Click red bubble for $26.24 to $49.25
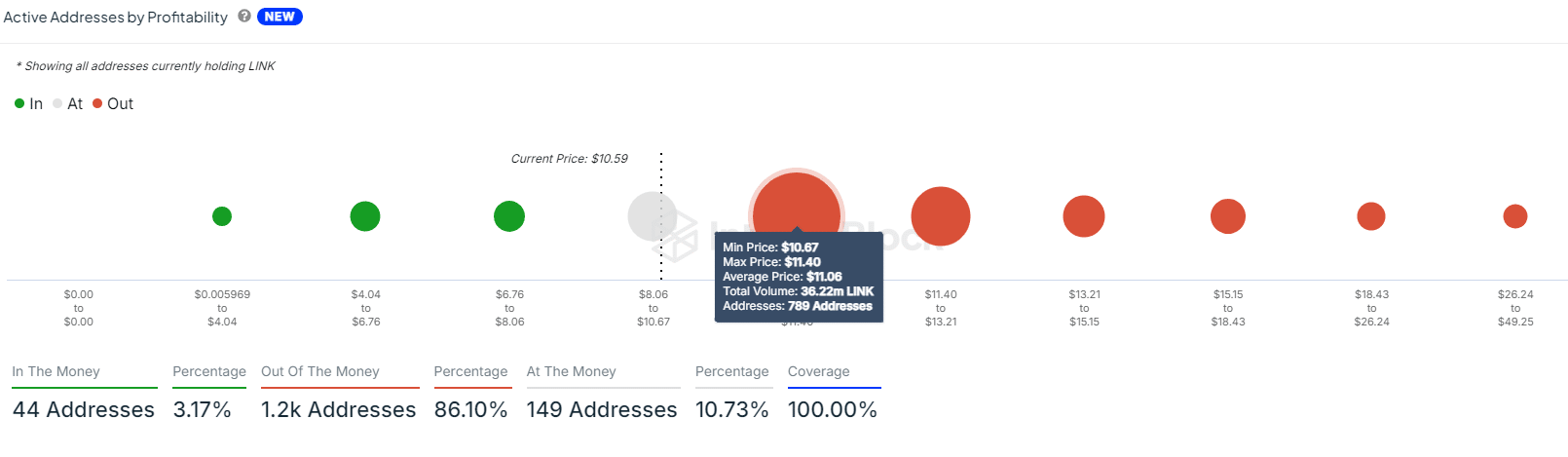Screen dimensions: 1568x457 pyautogui.click(x=1515, y=216)
